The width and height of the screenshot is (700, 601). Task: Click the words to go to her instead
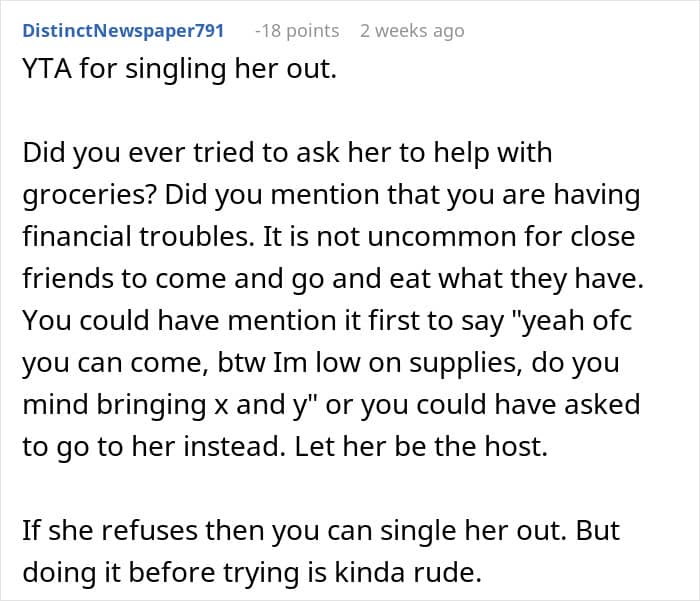[x=154, y=447]
